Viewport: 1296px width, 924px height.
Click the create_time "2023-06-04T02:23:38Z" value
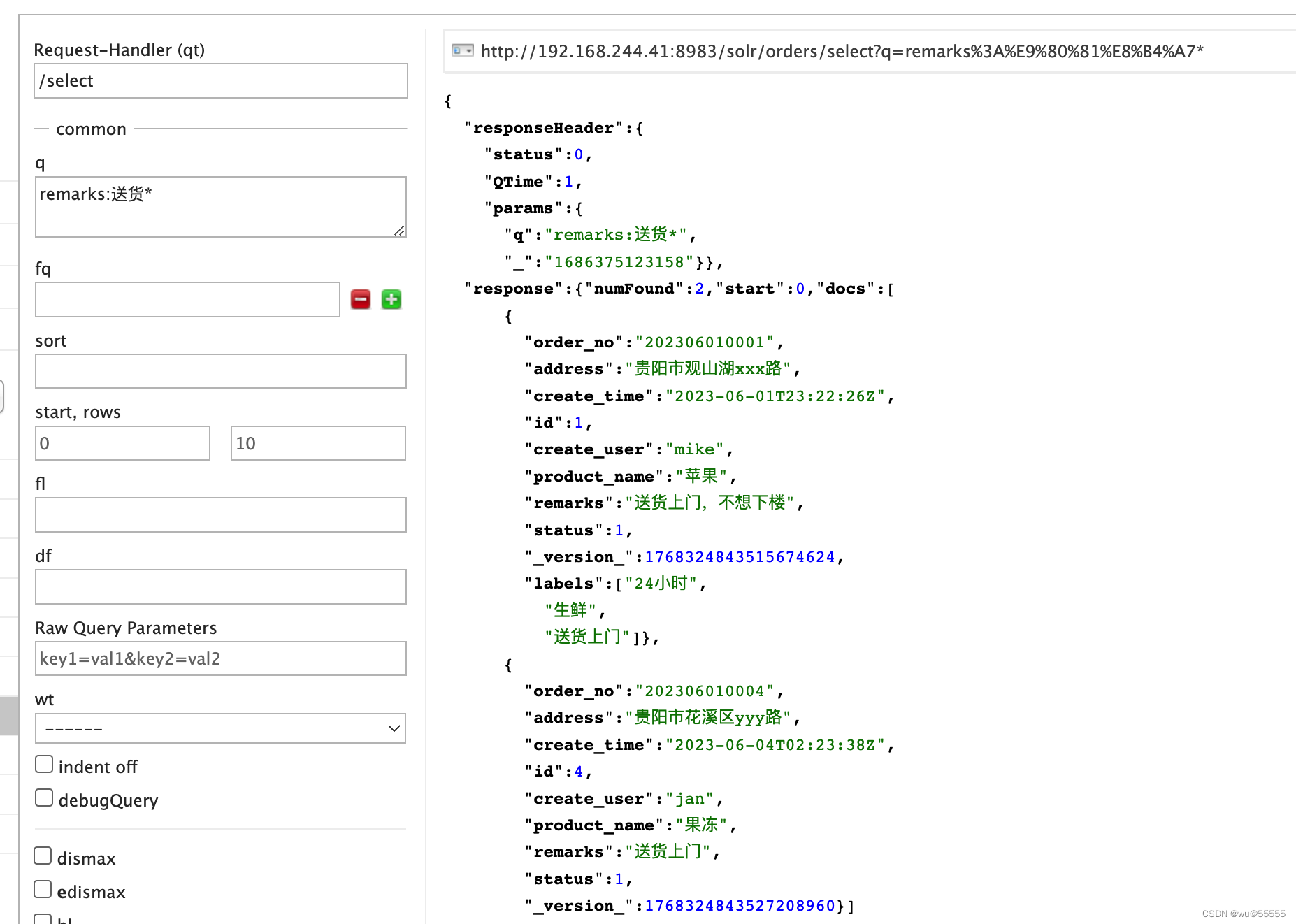[775, 745]
